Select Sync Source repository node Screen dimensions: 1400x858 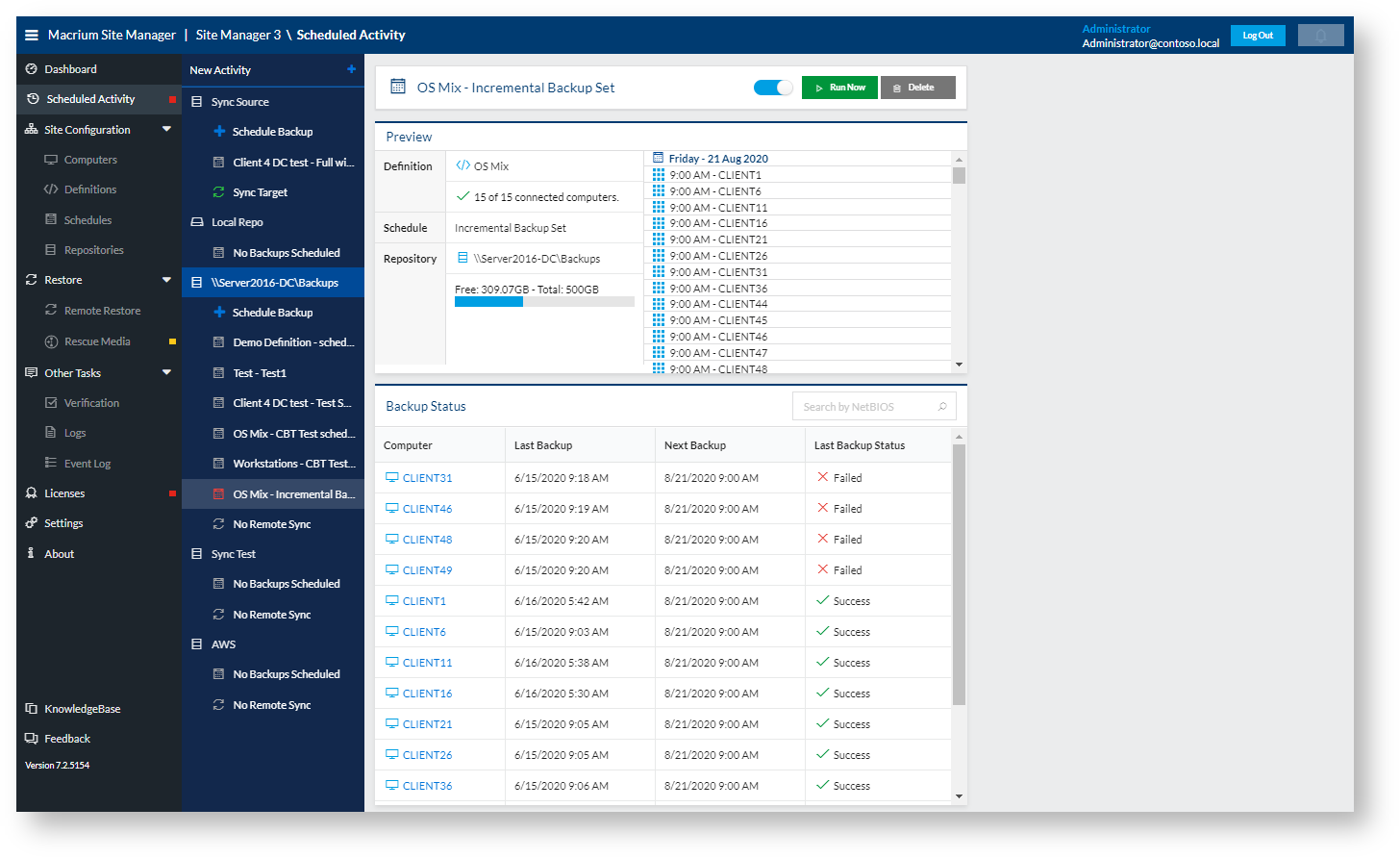tap(273, 102)
